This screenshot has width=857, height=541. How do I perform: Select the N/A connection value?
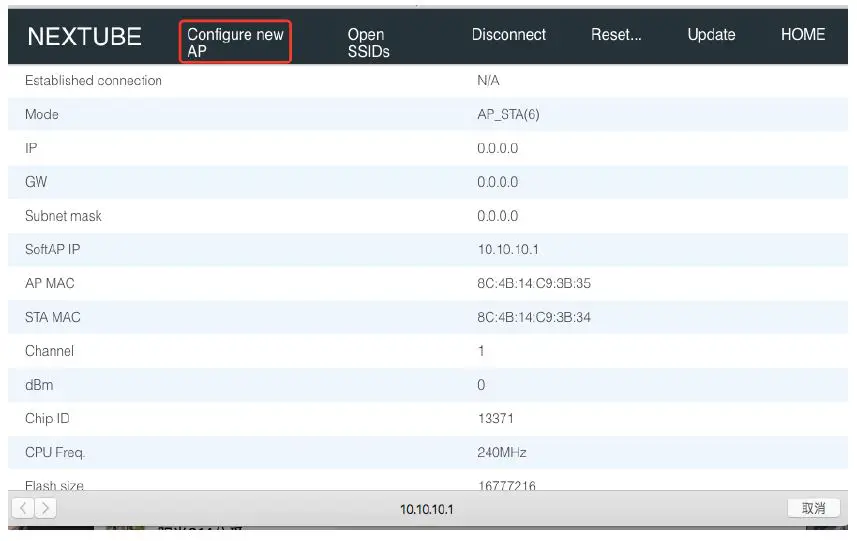click(488, 80)
